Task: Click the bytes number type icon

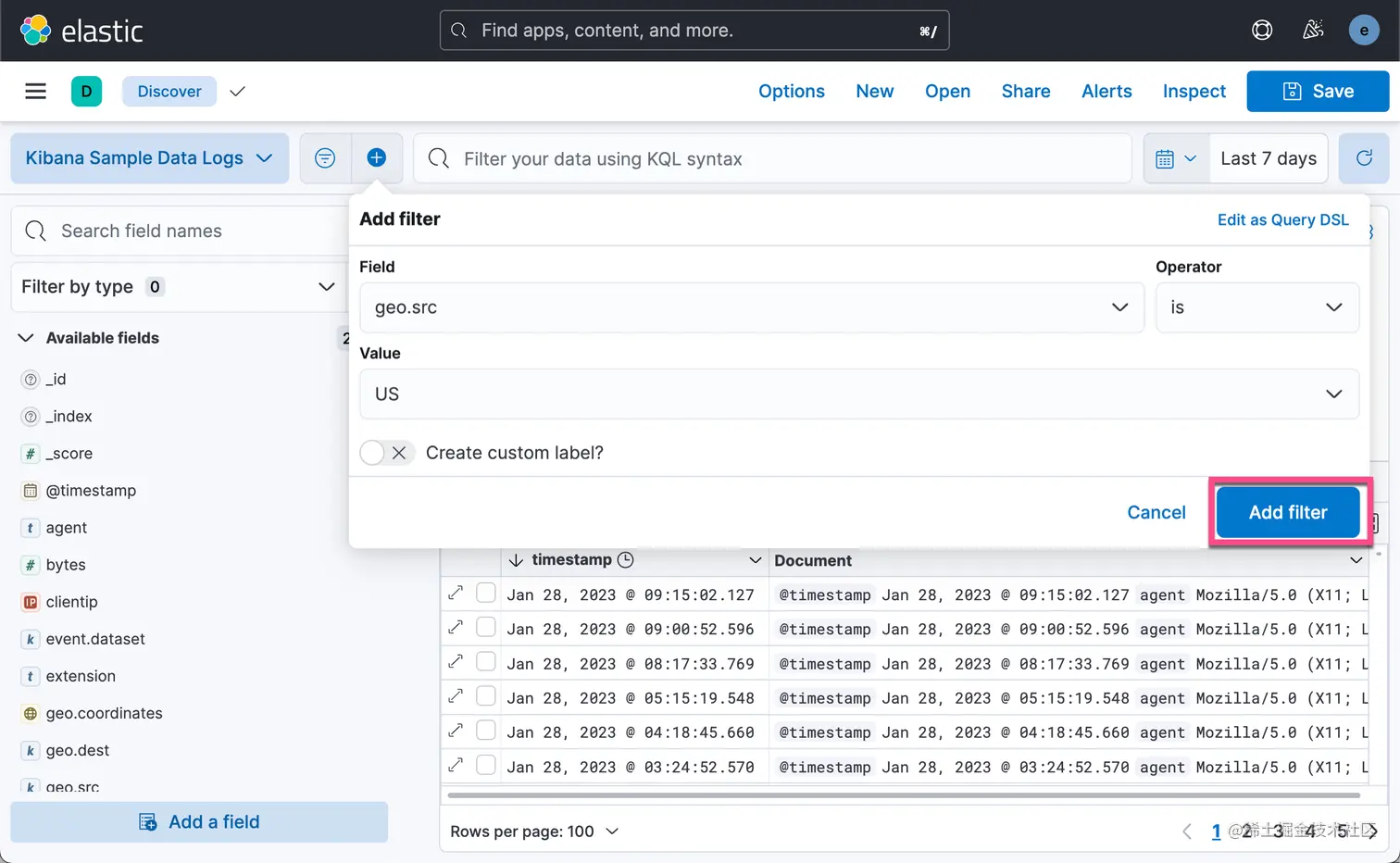Action: [31, 565]
